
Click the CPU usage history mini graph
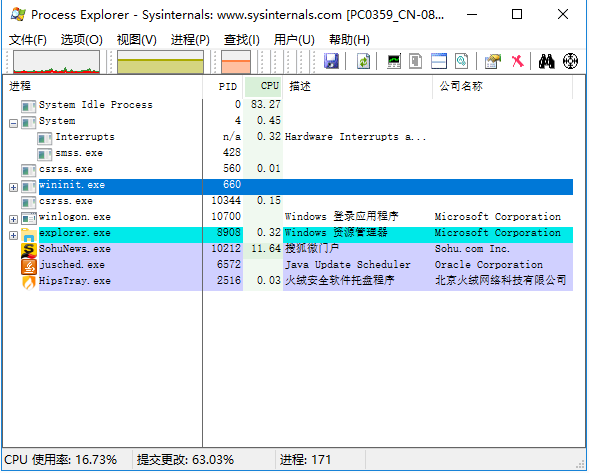pyautogui.click(x=56, y=62)
